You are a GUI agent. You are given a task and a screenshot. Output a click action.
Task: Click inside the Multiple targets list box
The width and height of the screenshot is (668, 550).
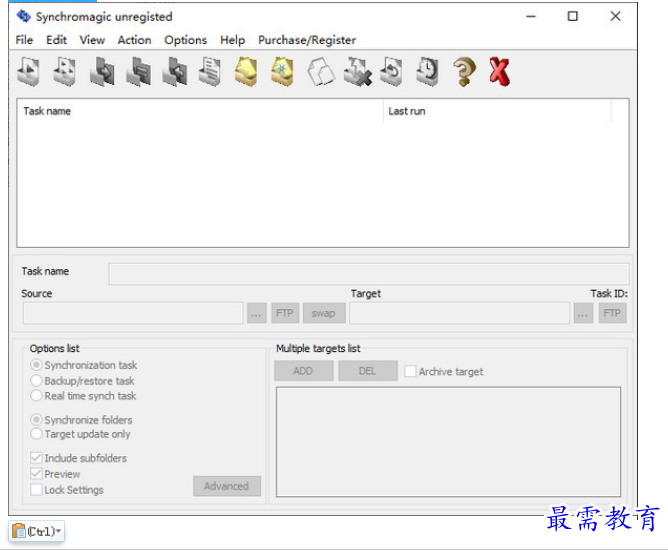448,442
